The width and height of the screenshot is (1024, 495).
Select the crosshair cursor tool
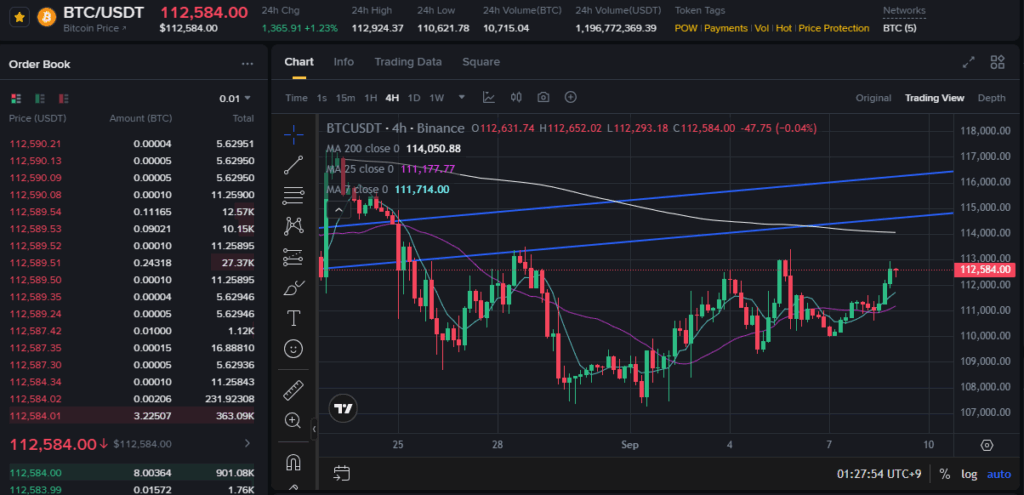coord(294,135)
